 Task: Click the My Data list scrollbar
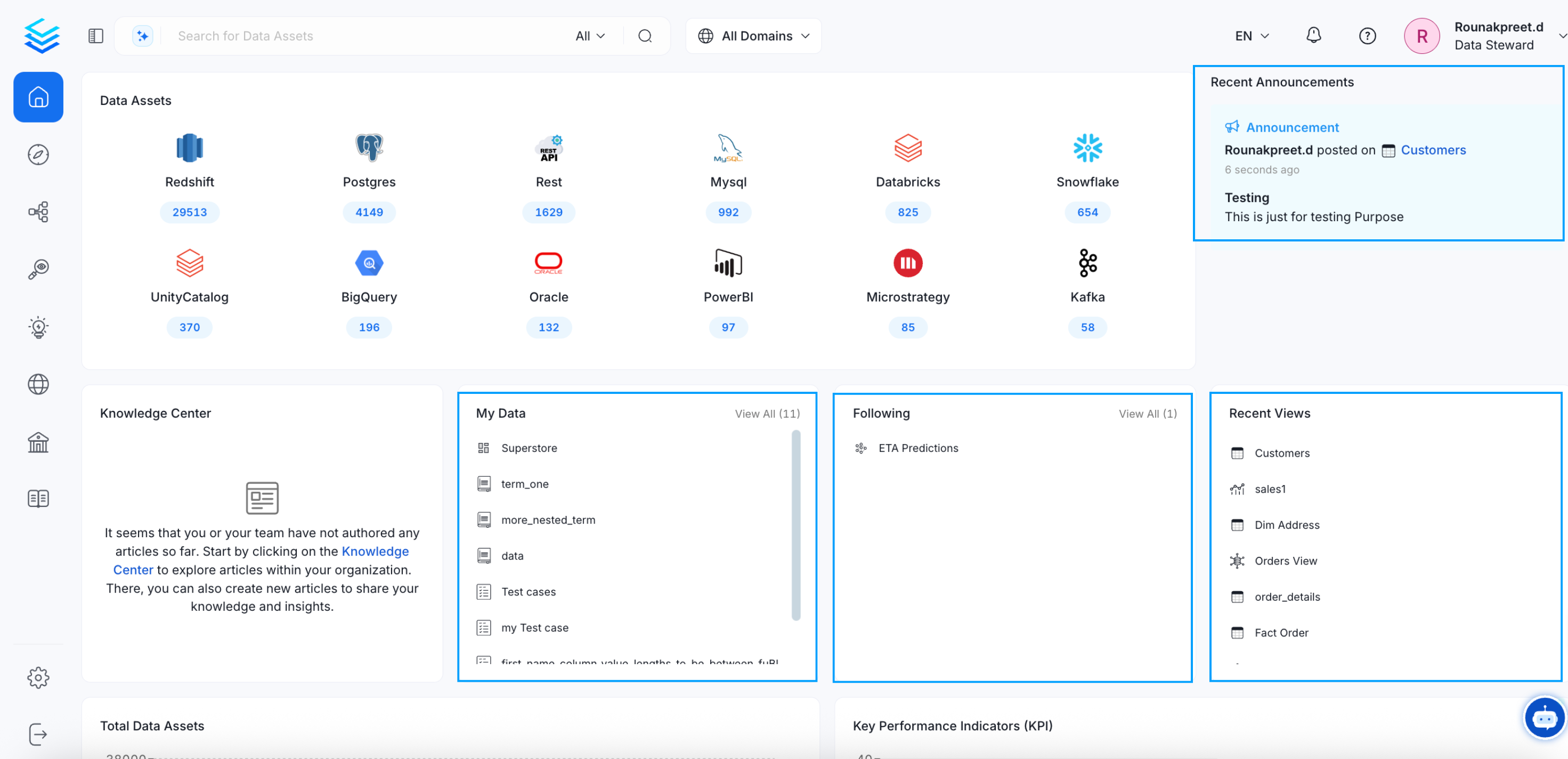(795, 524)
